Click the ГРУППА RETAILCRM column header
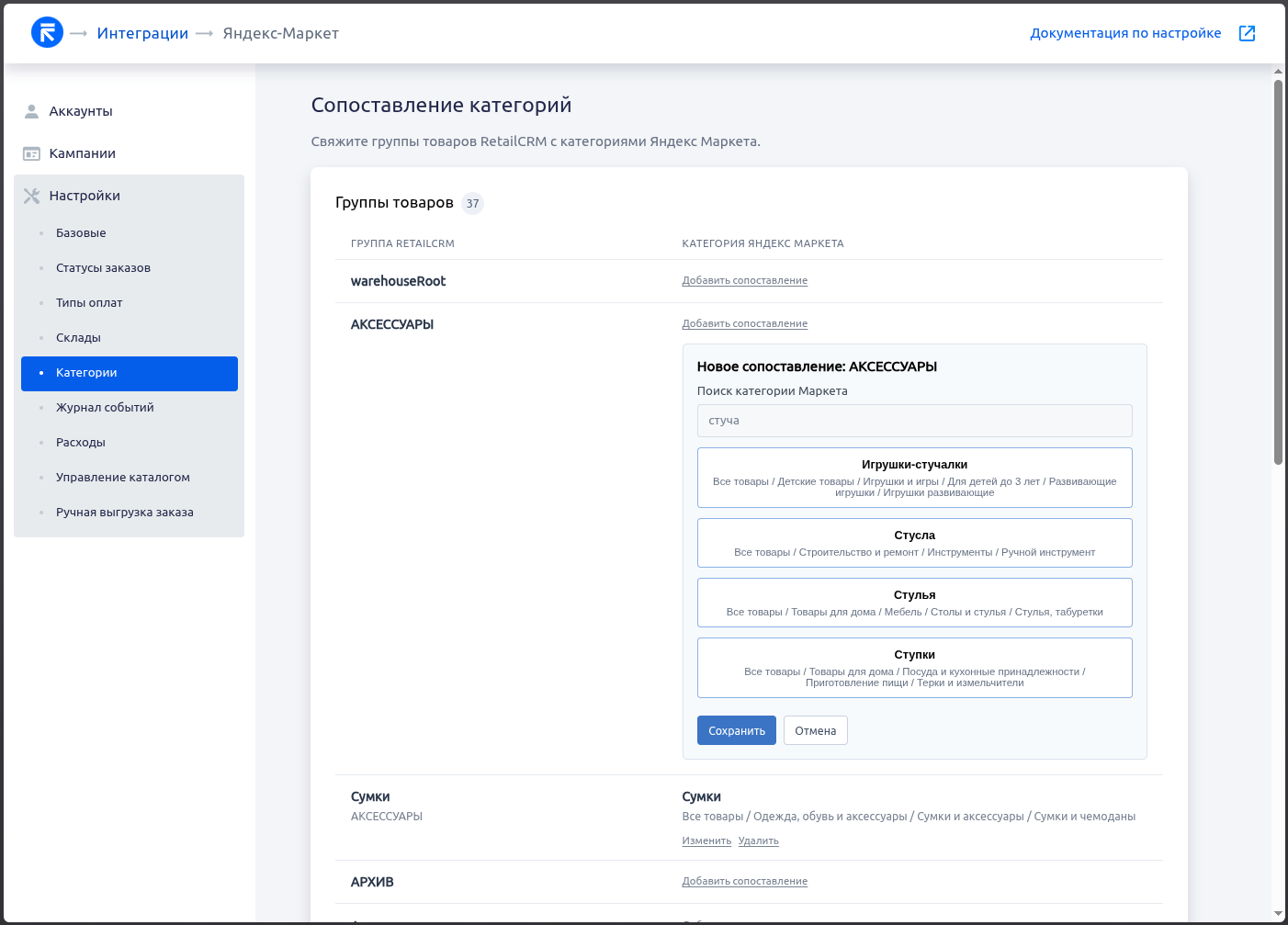The height and width of the screenshot is (925, 1288). click(402, 243)
